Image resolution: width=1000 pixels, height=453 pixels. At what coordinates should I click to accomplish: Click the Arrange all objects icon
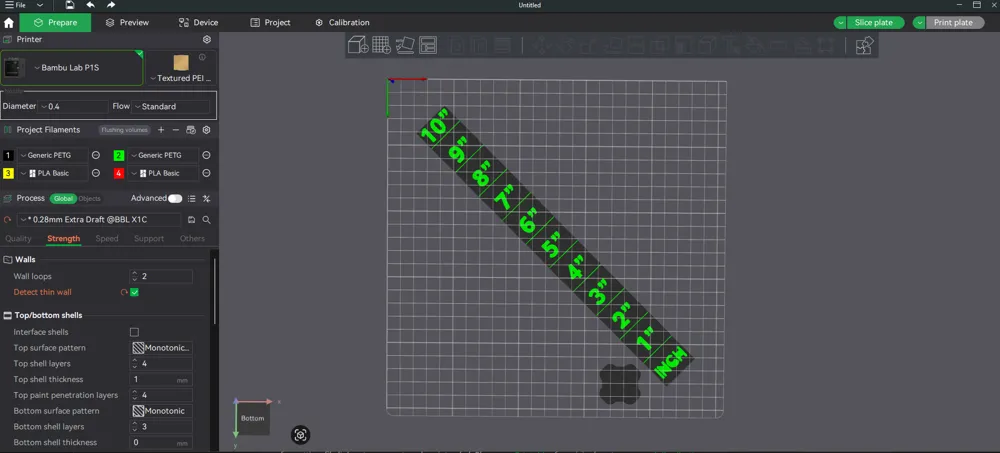coord(428,45)
